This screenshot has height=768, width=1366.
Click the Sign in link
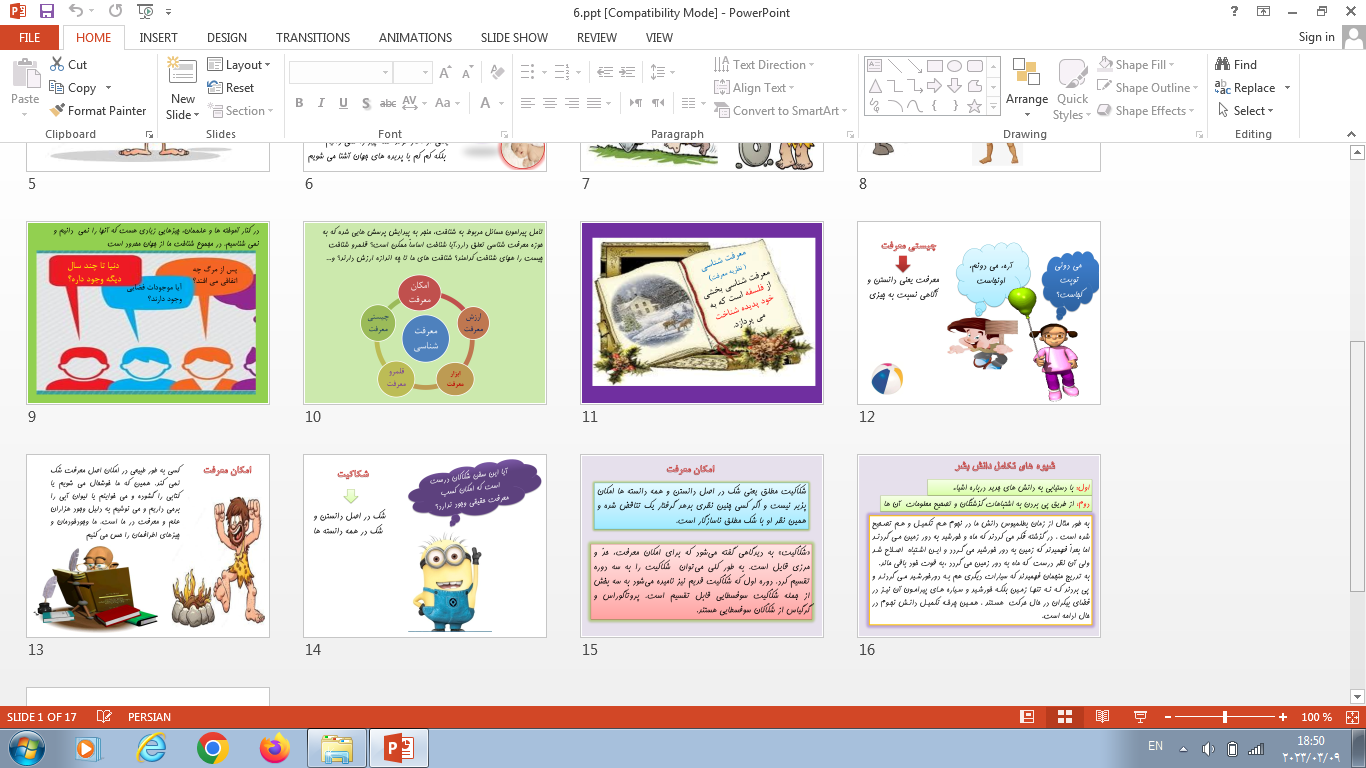1316,37
